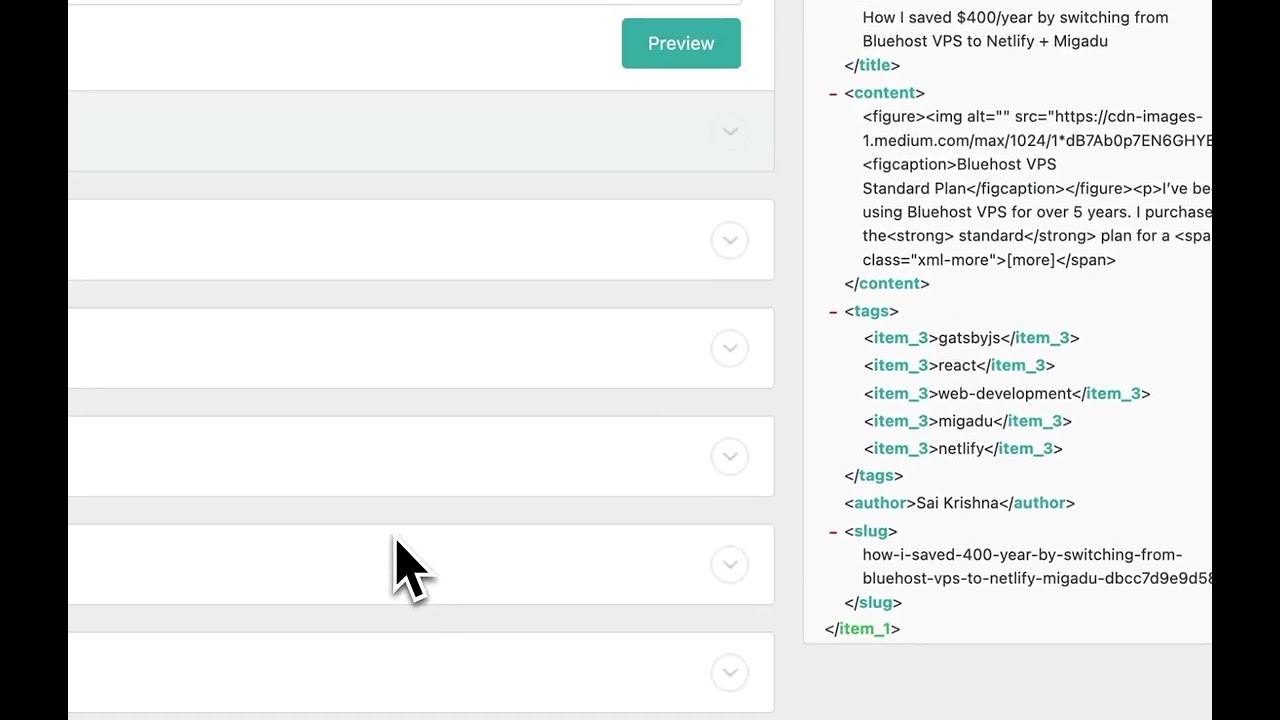Click the closing "</title>" tag
Viewport: 1280px width, 720px height.
point(872,65)
